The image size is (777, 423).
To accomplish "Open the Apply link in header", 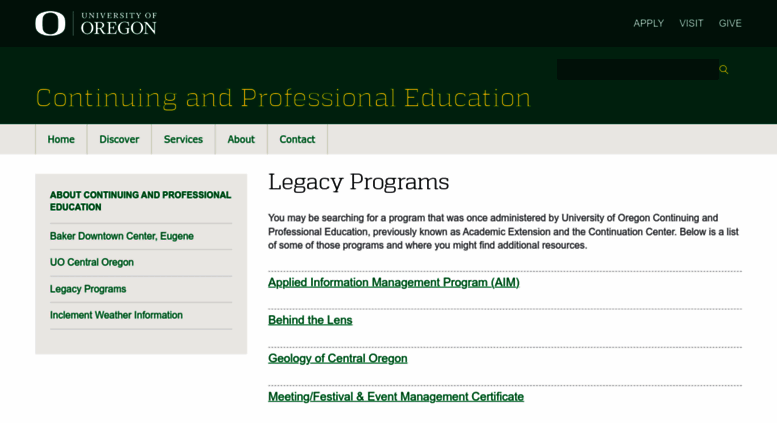I will pyautogui.click(x=648, y=23).
